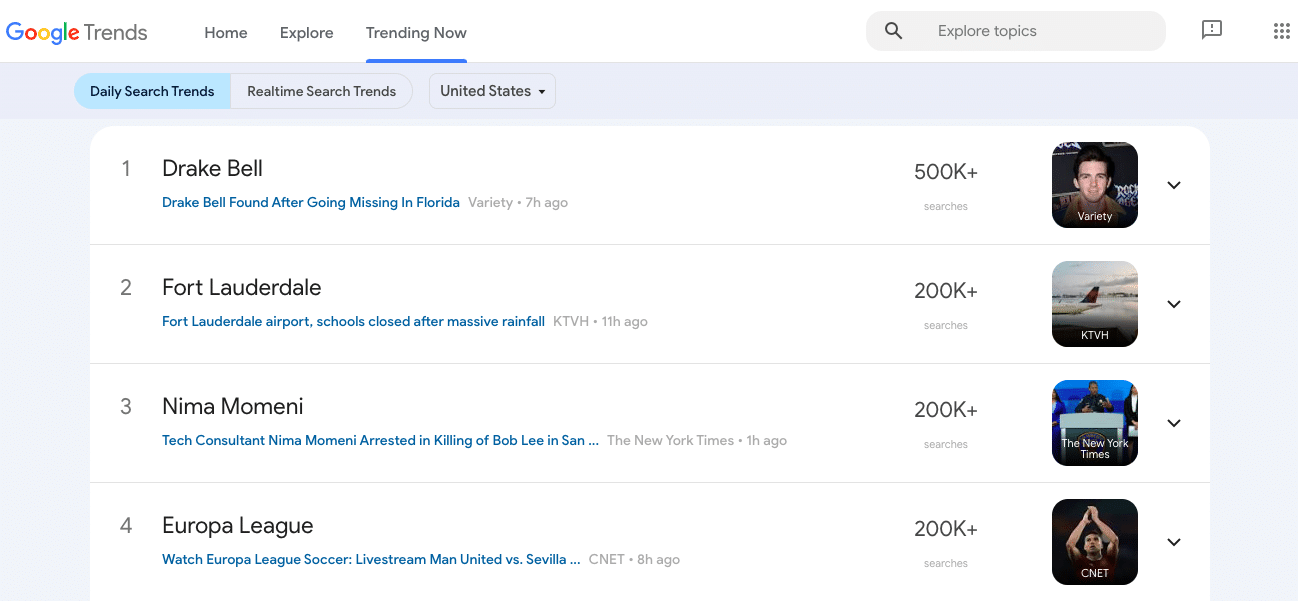The image size is (1298, 601).
Task: Click the Explore topics search field
Action: [x=1016, y=31]
